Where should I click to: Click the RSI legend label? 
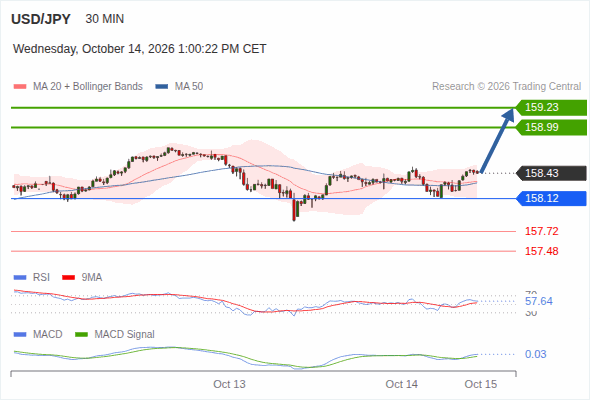[41, 278]
